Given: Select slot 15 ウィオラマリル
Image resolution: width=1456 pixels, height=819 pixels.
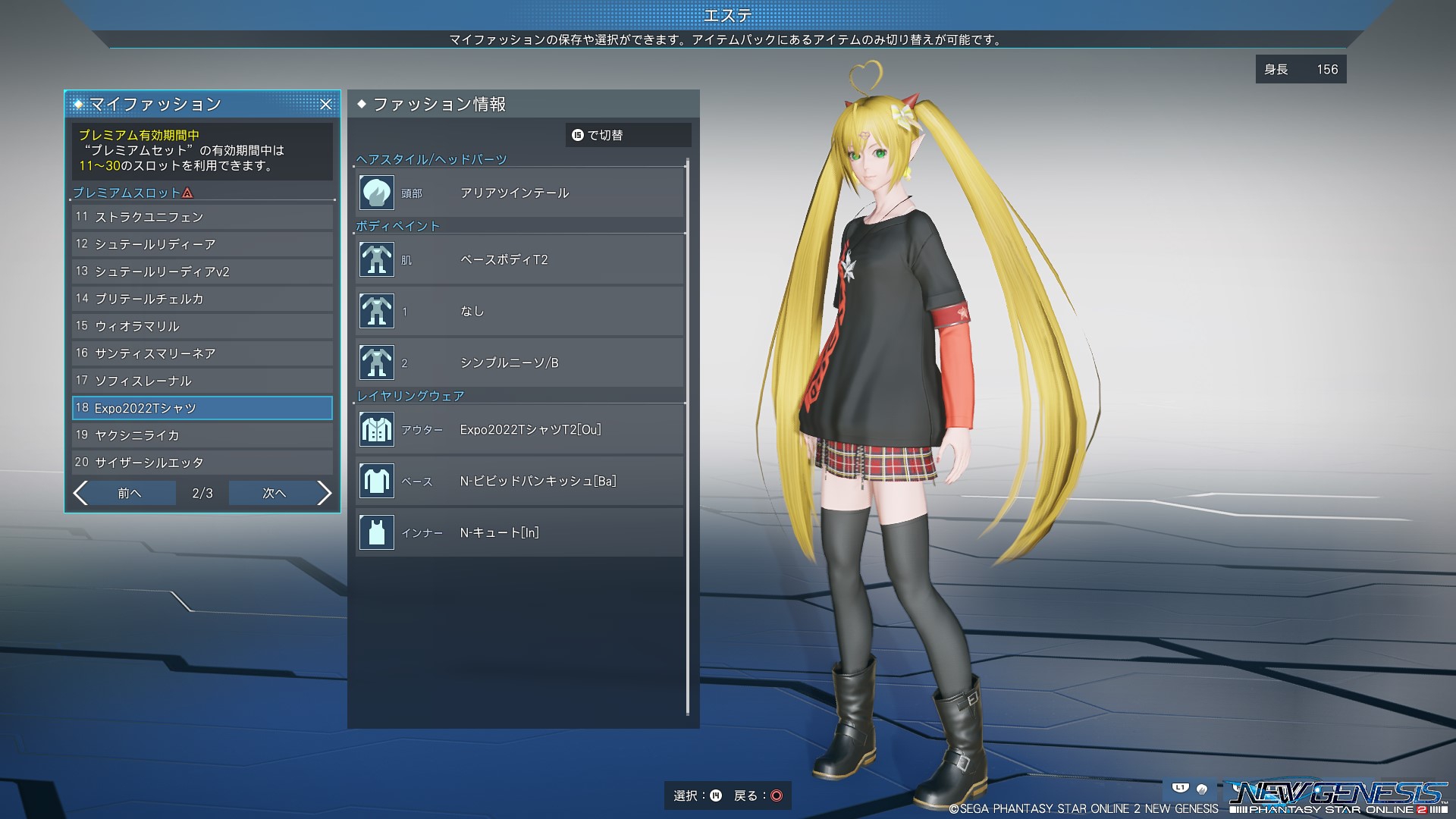Looking at the screenshot, I should [x=202, y=326].
